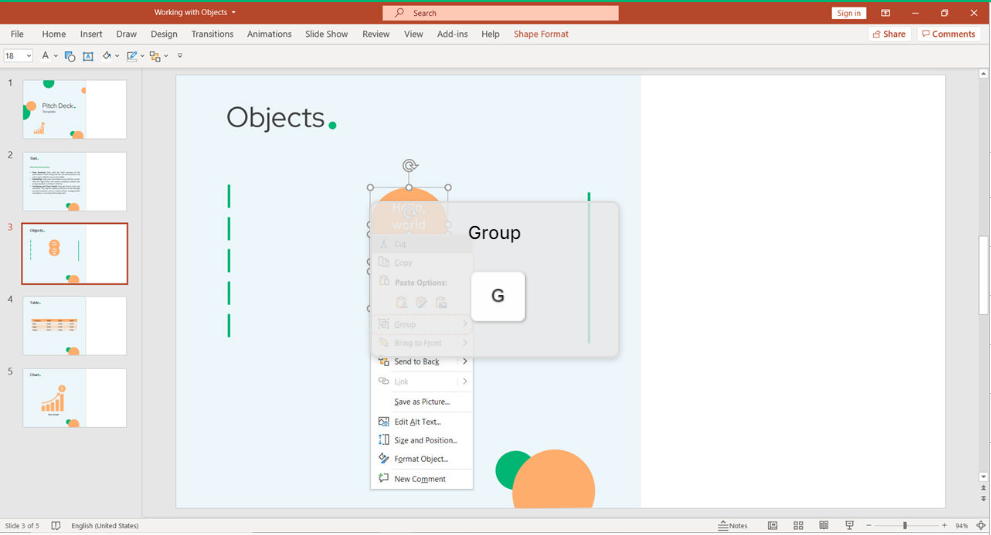This screenshot has height=535, width=991.
Task: Select slide 2 text thumbnail
Action: (75, 181)
